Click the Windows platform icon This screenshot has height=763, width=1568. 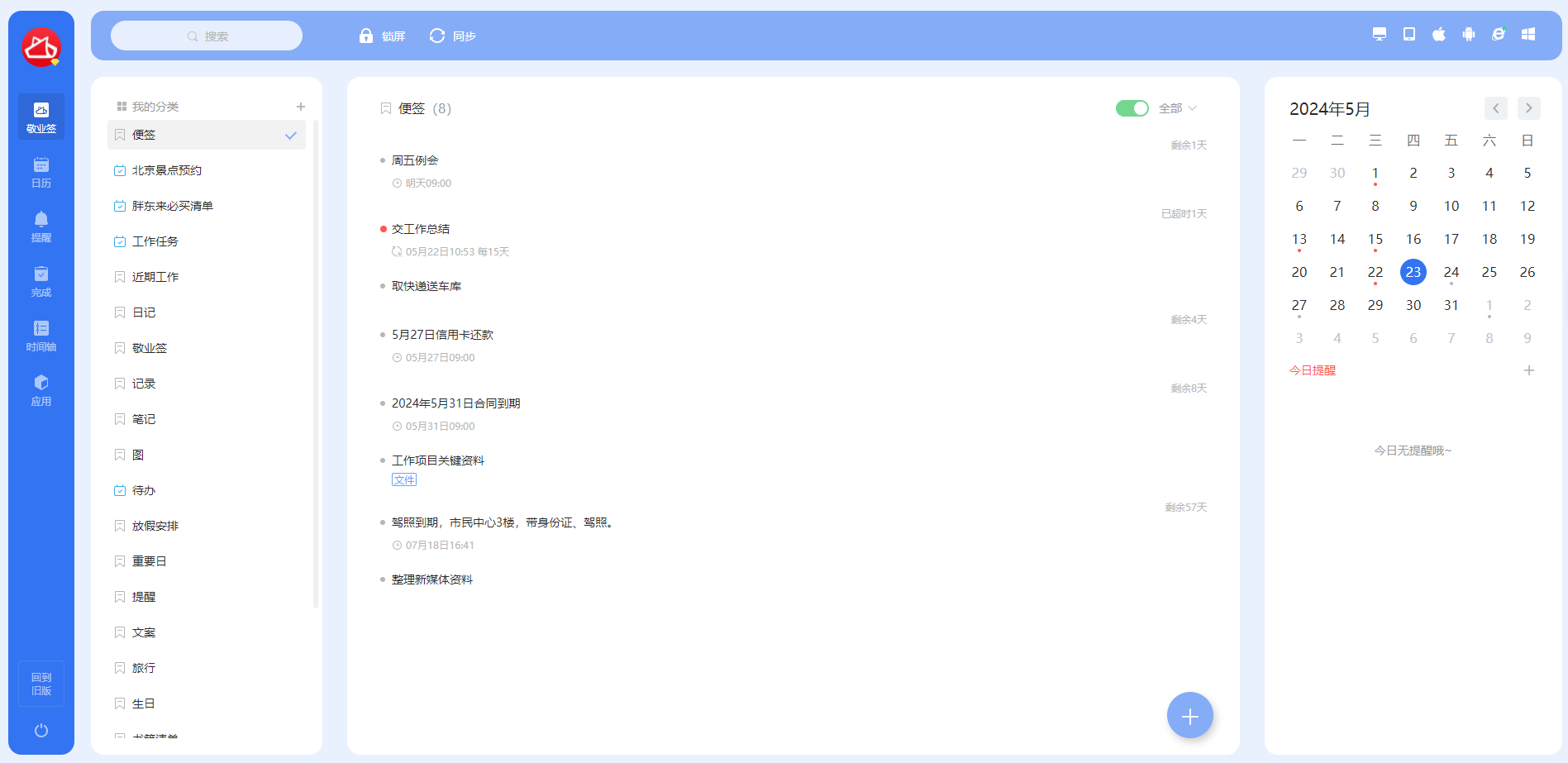pos(1528,34)
